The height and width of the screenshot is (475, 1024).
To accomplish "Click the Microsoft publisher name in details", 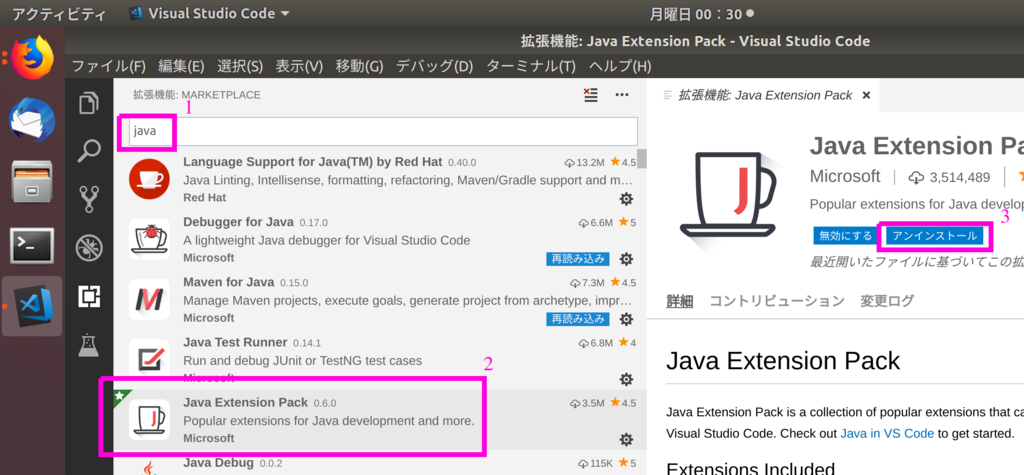I will (x=845, y=176).
